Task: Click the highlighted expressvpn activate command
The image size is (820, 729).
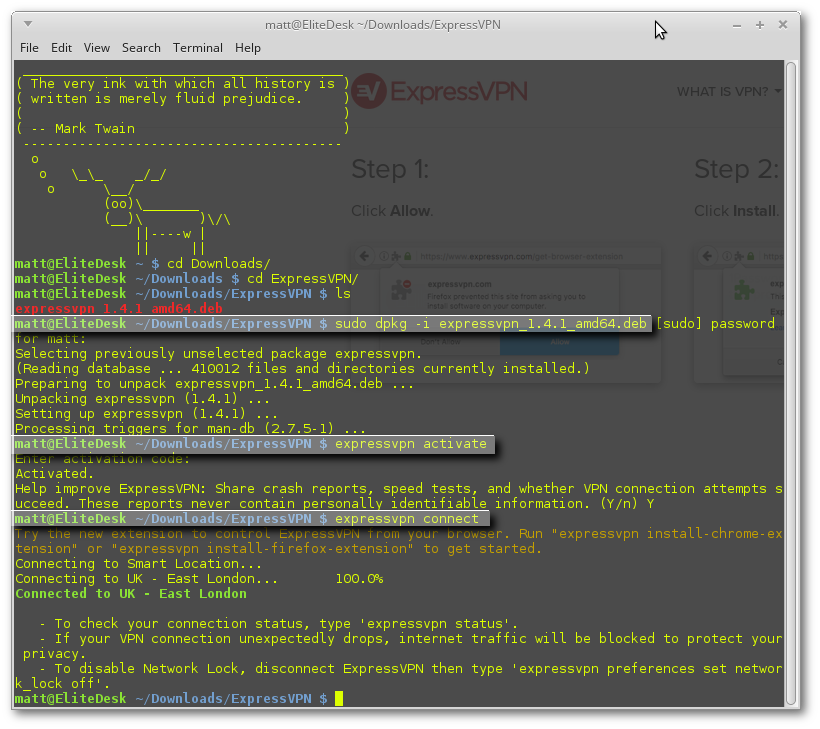Action: 411,444
